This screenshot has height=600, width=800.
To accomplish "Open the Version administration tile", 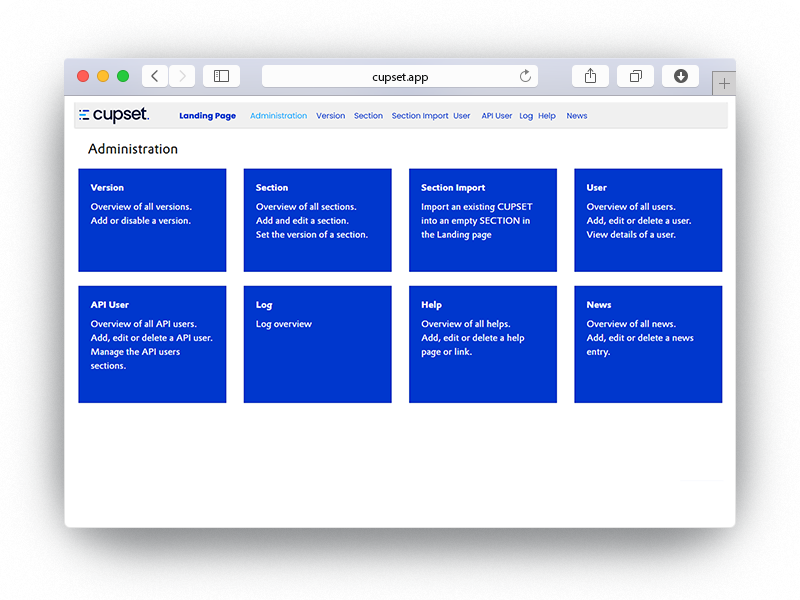I will pyautogui.click(x=152, y=220).
